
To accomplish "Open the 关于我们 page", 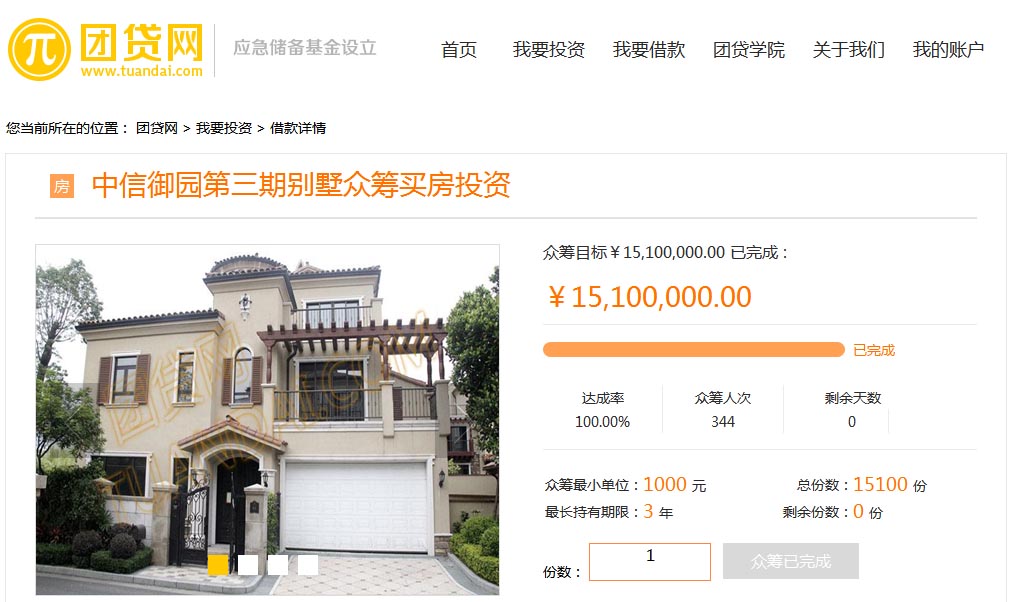I will pos(849,50).
